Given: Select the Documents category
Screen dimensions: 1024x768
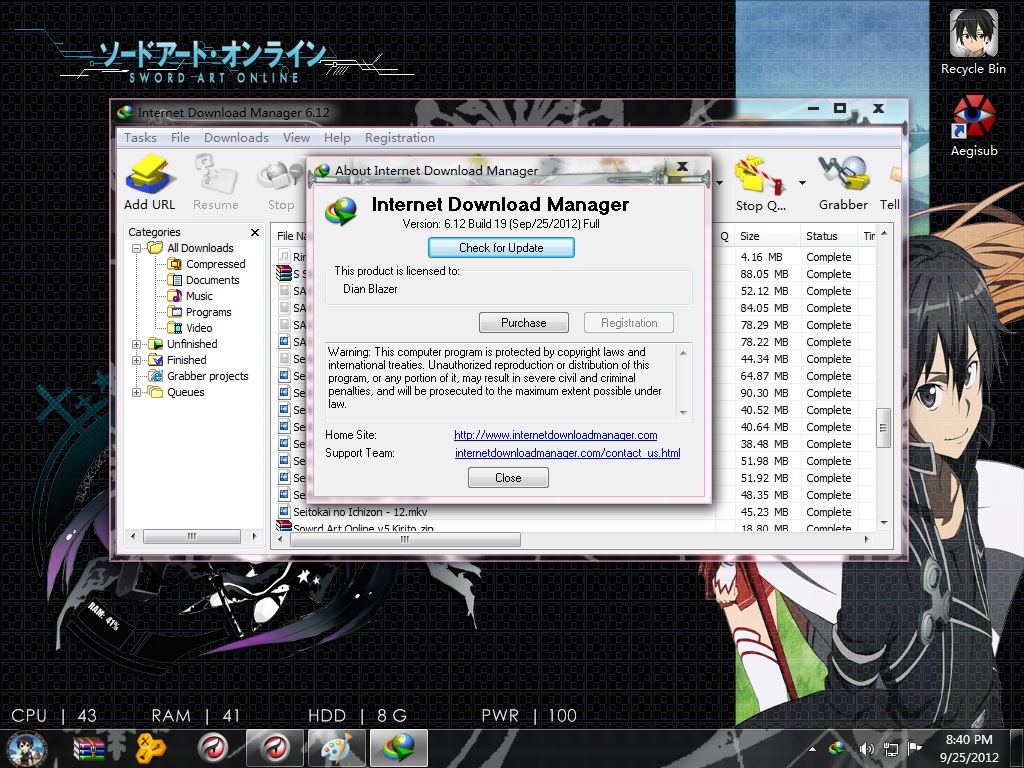Looking at the screenshot, I should point(212,280).
